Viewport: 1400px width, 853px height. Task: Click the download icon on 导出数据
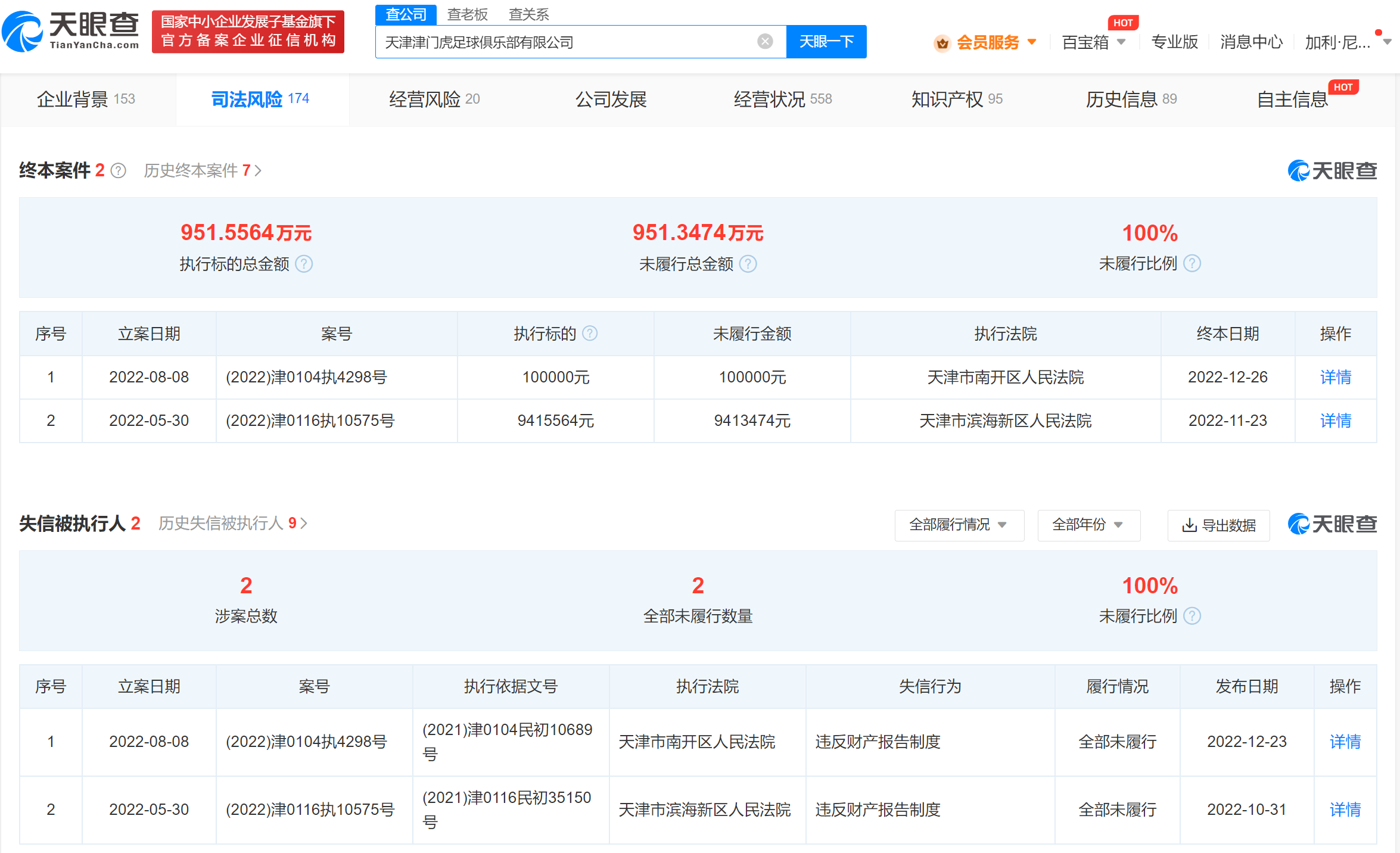pyautogui.click(x=1191, y=525)
